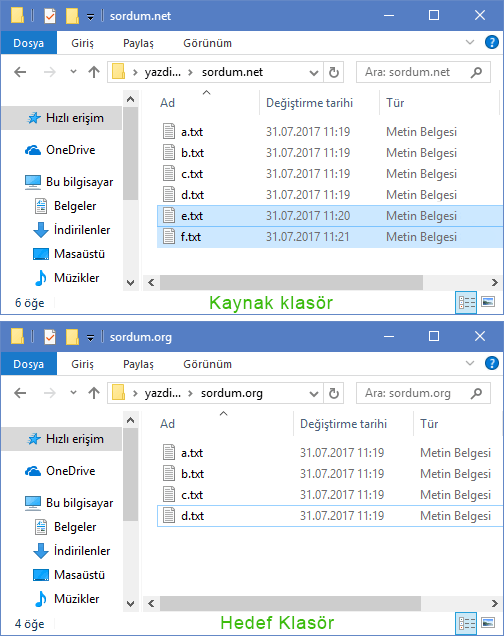Go back in sordum.net window
504x636 pixels.
coord(20,72)
